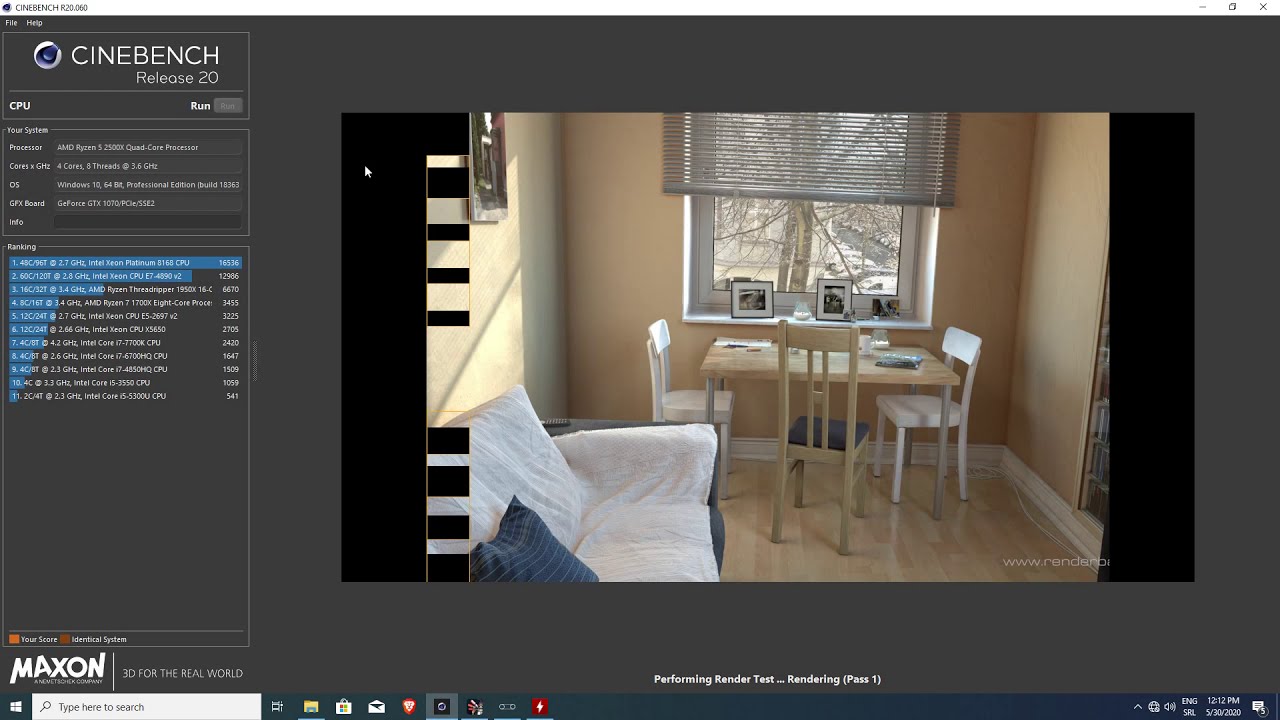
Task: Click the greyed-out Run toggle beside Run
Action: pos(228,106)
